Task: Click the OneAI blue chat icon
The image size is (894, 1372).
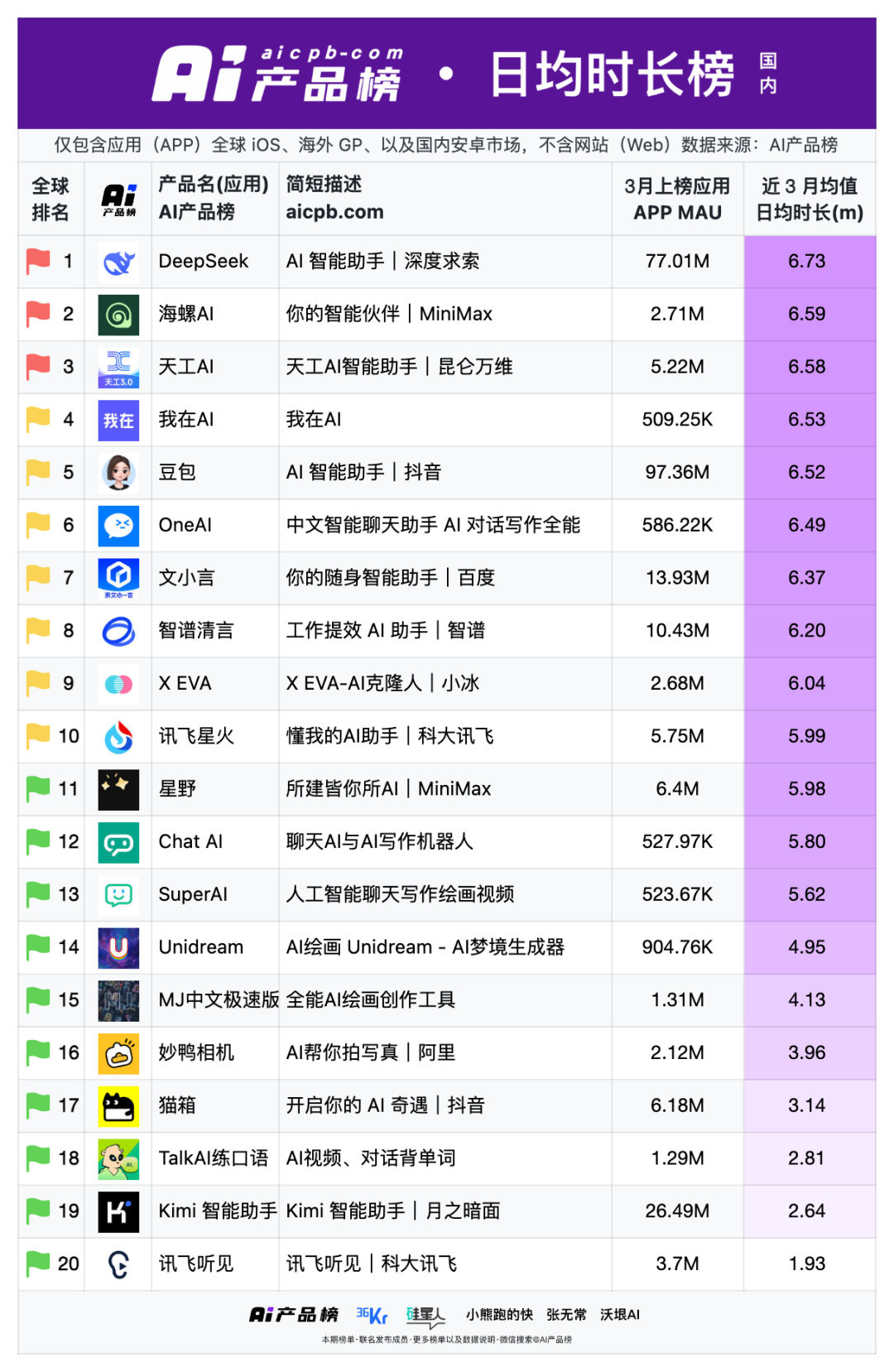Action: pos(118,526)
